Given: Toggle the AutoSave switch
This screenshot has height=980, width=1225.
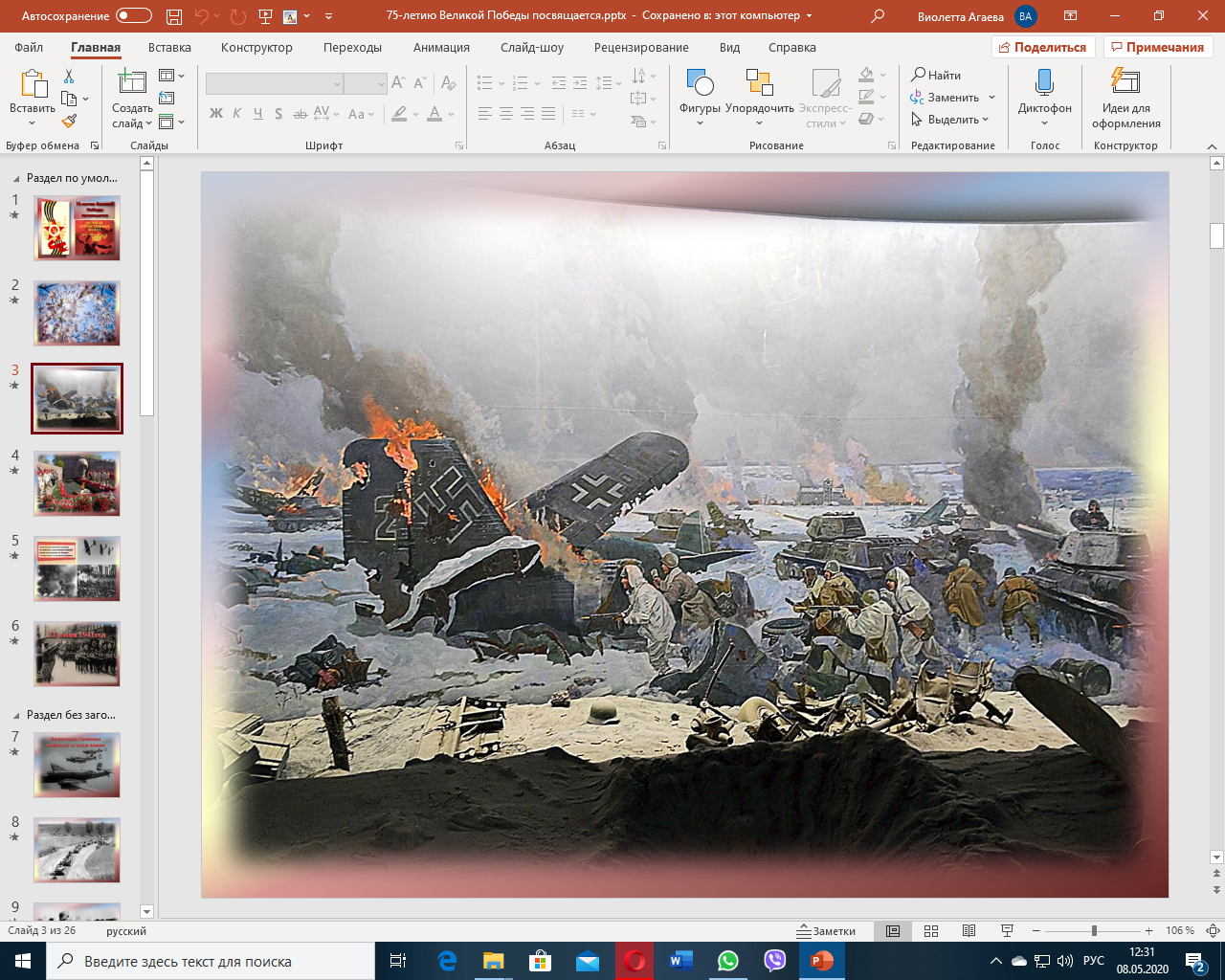Looking at the screenshot, I should pos(133,16).
